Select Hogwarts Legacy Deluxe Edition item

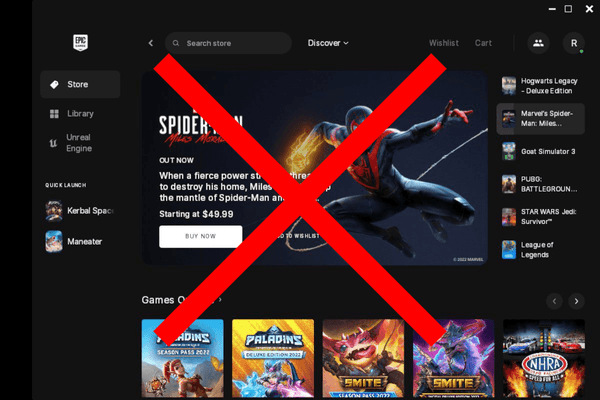540,86
